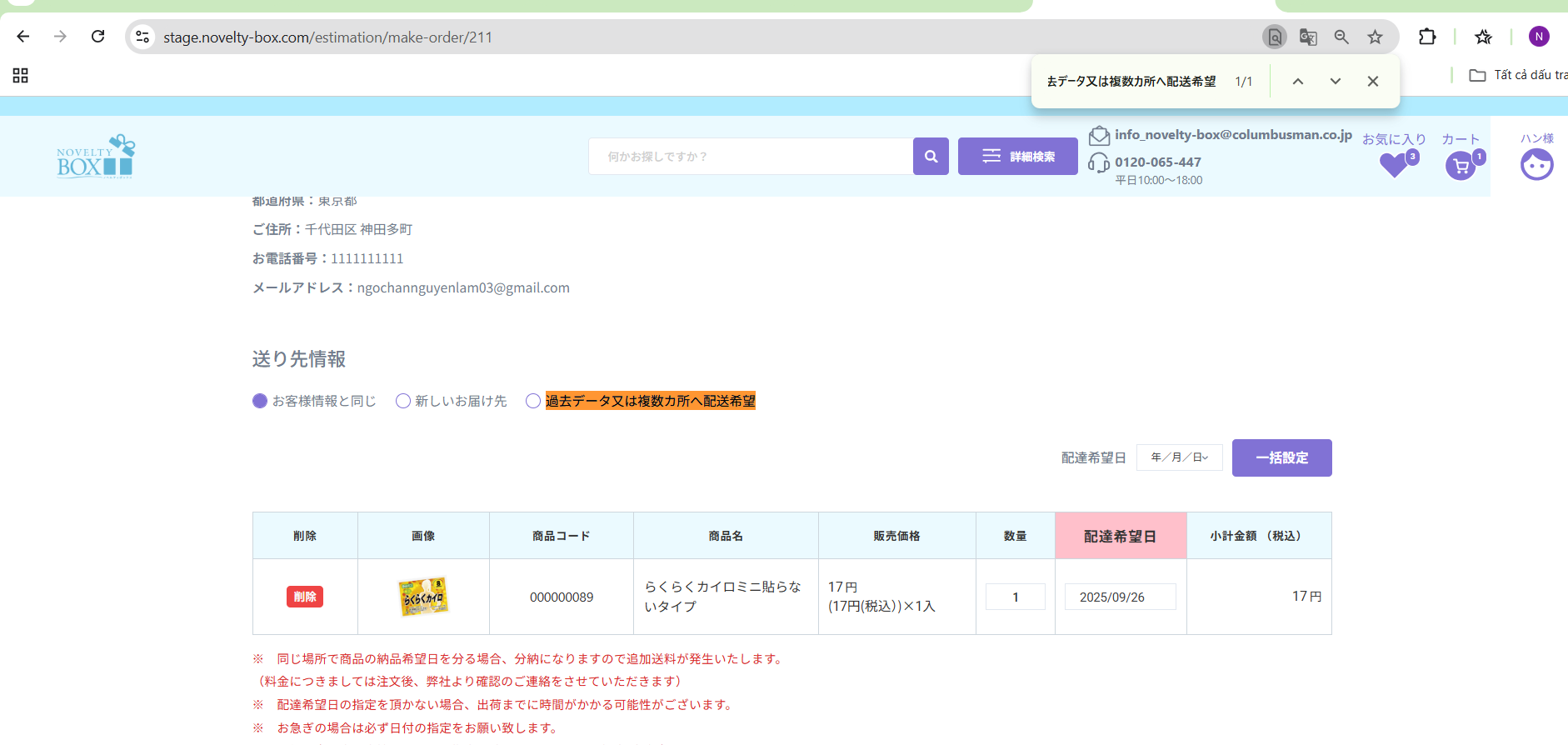Select お客様情報と同じ radio option
Viewport: 1568px width, 745px height.
(260, 401)
